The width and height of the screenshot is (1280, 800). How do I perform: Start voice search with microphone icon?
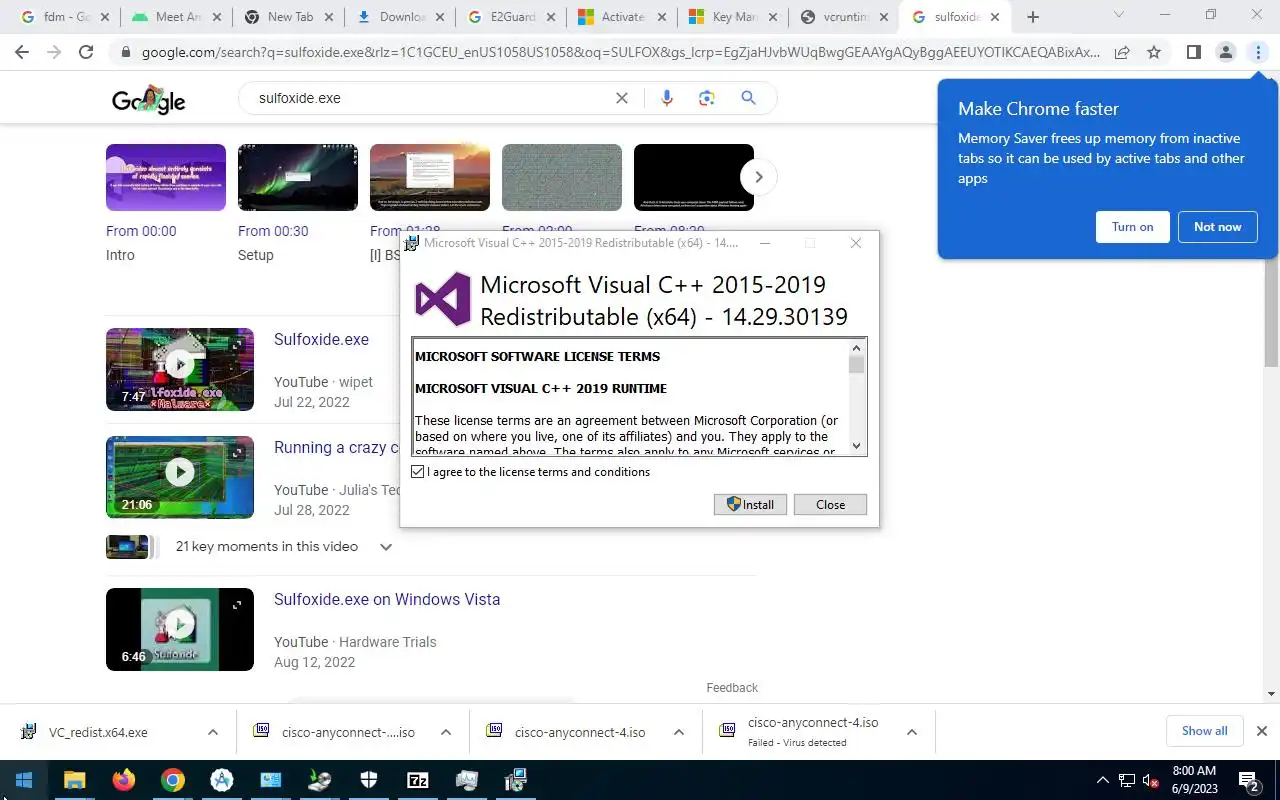tap(667, 98)
